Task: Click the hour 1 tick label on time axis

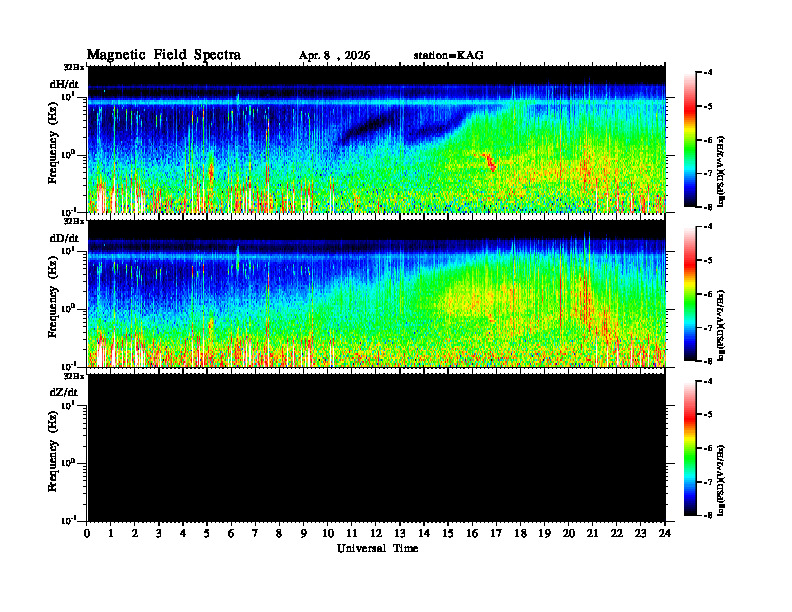Action: (112, 534)
